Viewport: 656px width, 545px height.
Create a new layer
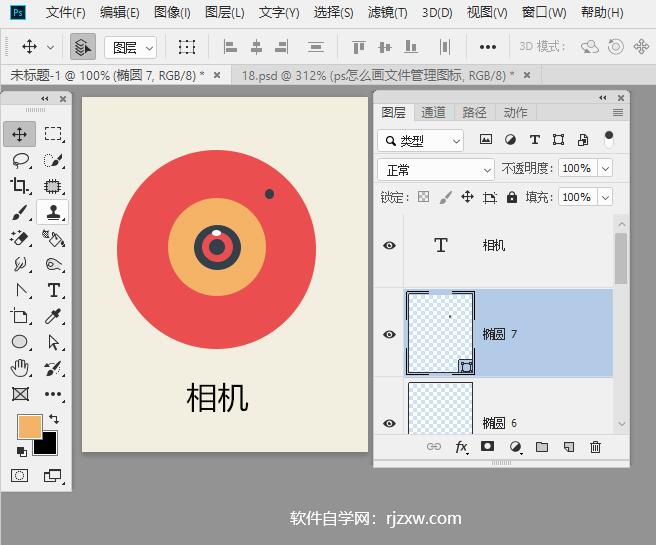(x=569, y=447)
